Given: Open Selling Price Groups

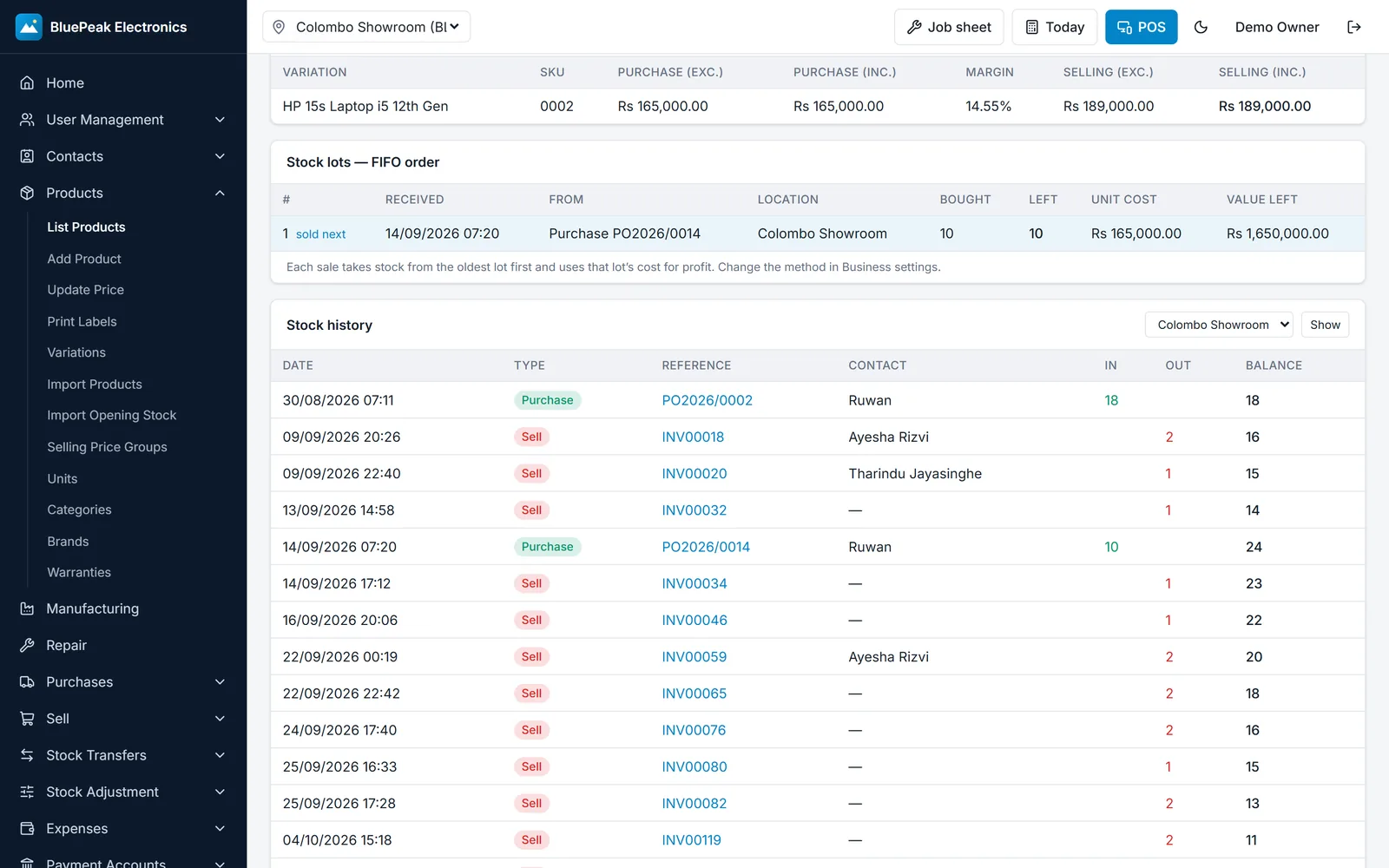Looking at the screenshot, I should coord(107,447).
